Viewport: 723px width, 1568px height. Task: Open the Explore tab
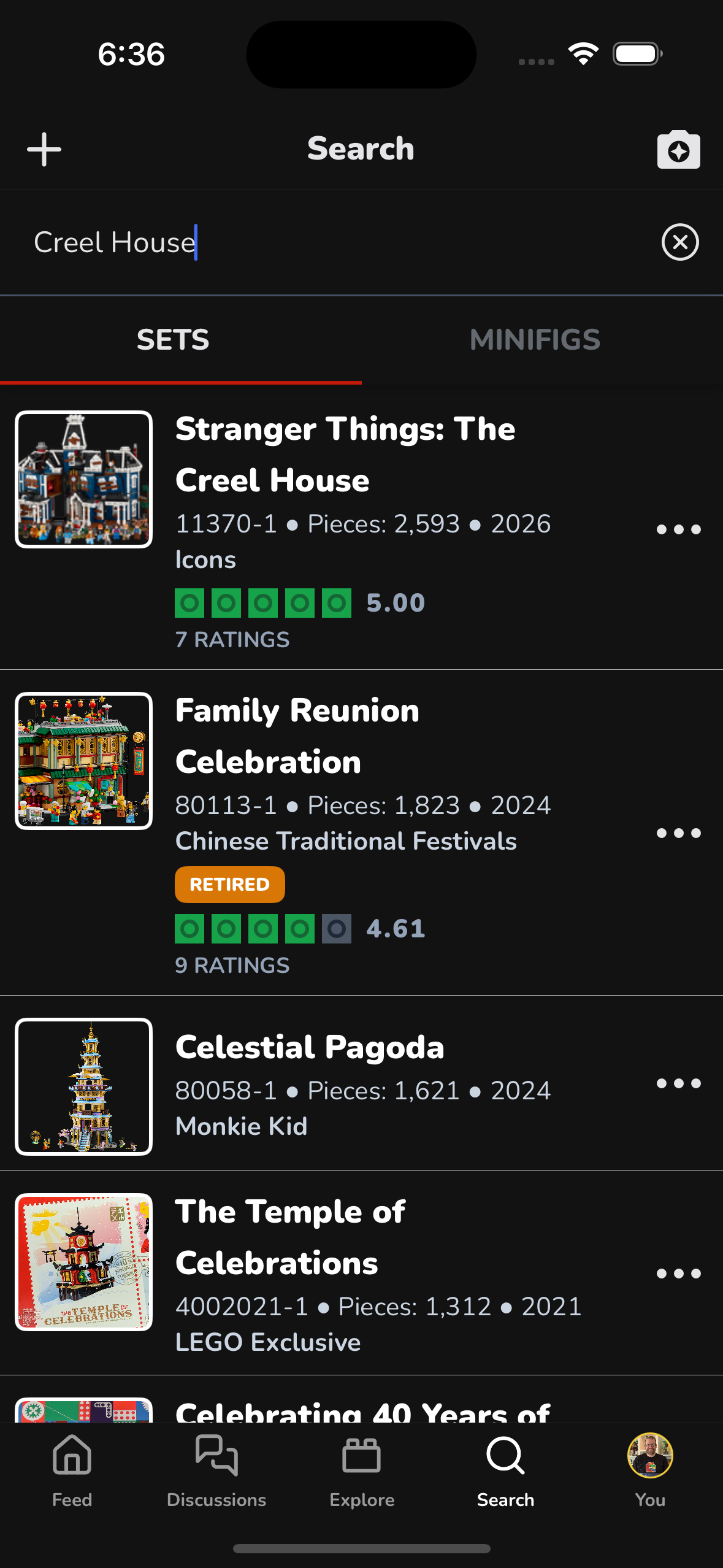(362, 1470)
